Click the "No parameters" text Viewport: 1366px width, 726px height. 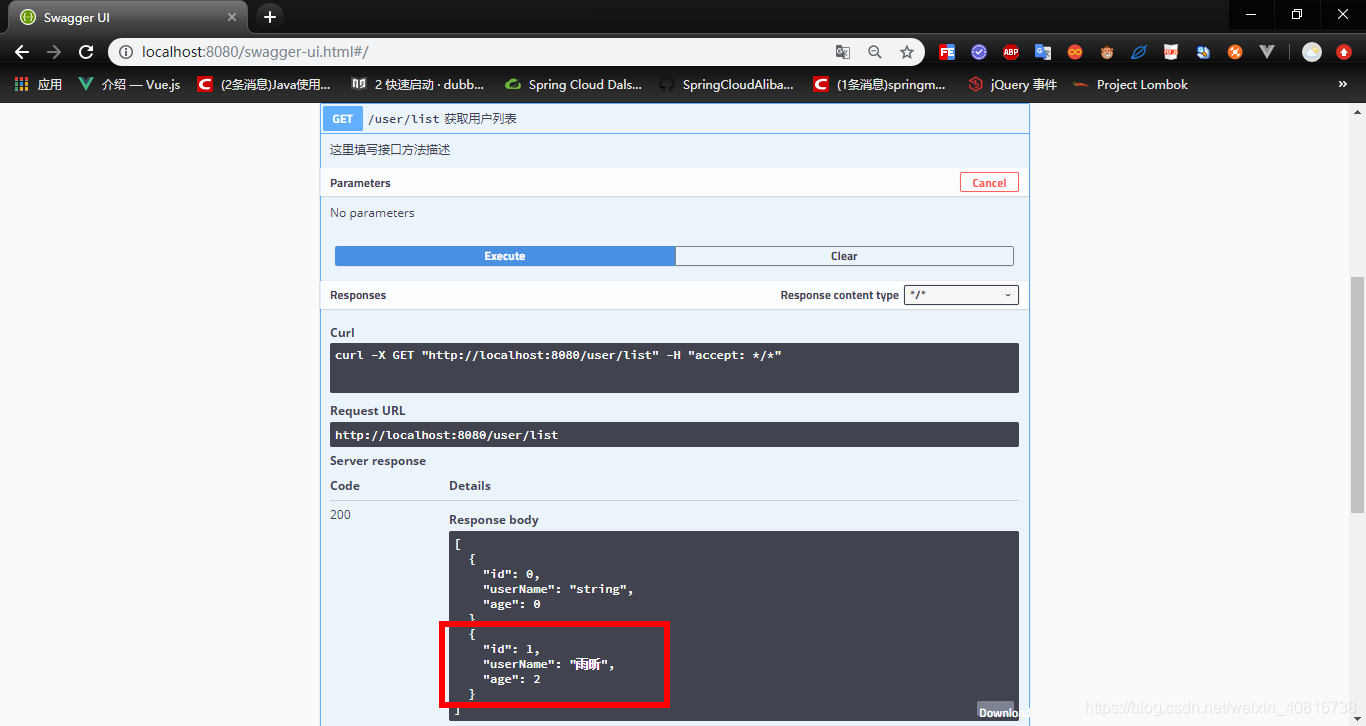point(372,213)
